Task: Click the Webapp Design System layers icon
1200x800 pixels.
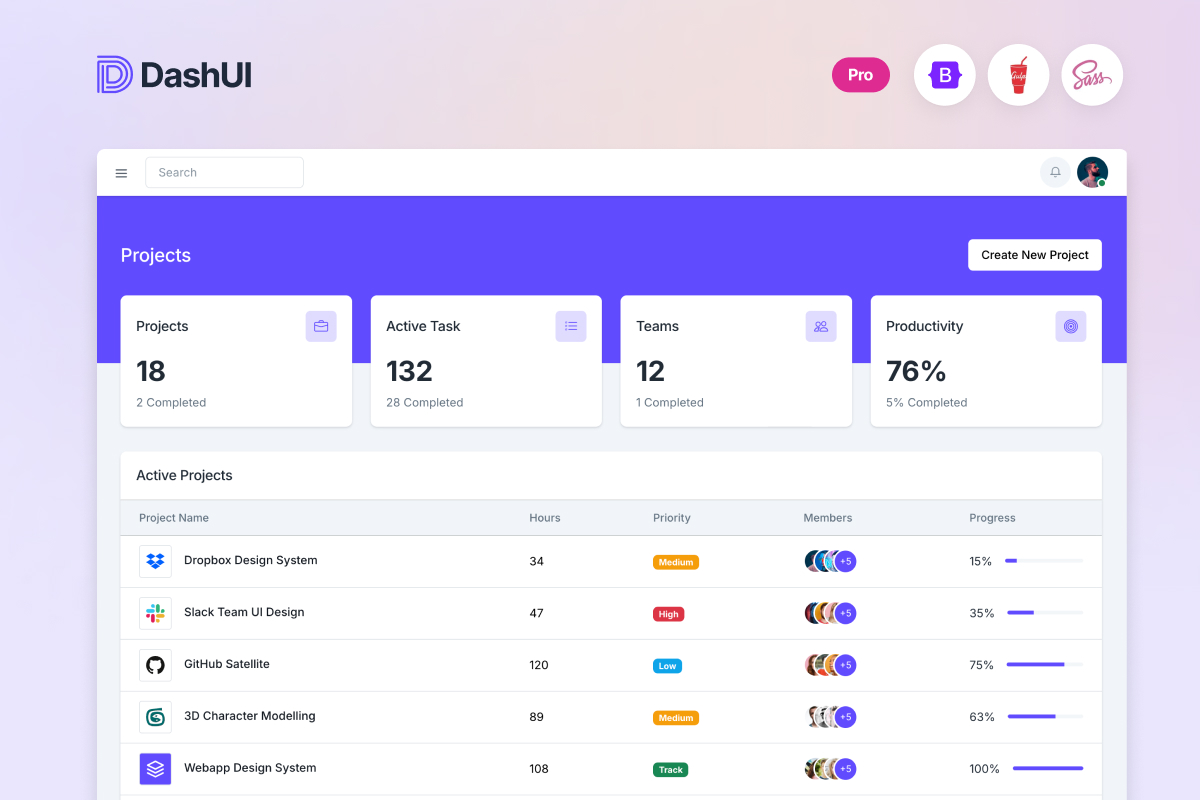Action: point(155,769)
